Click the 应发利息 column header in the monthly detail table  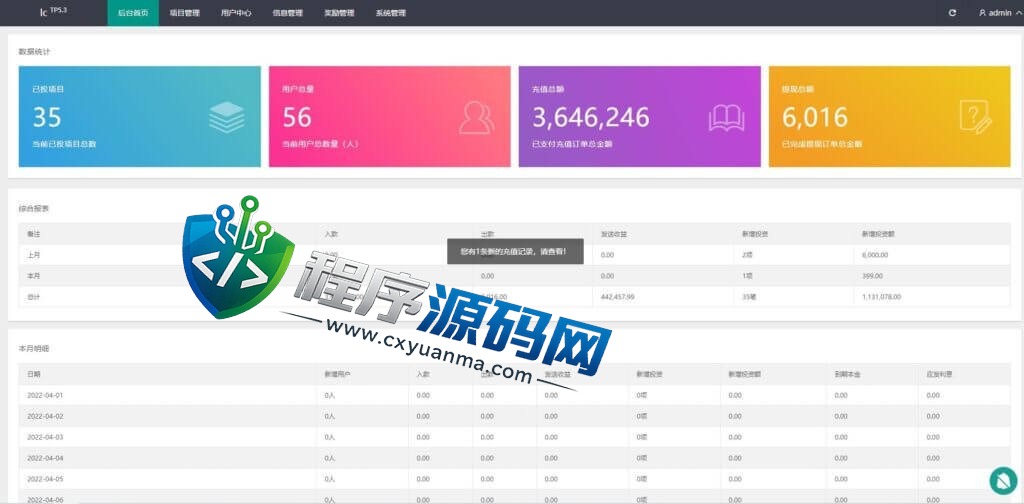938,374
